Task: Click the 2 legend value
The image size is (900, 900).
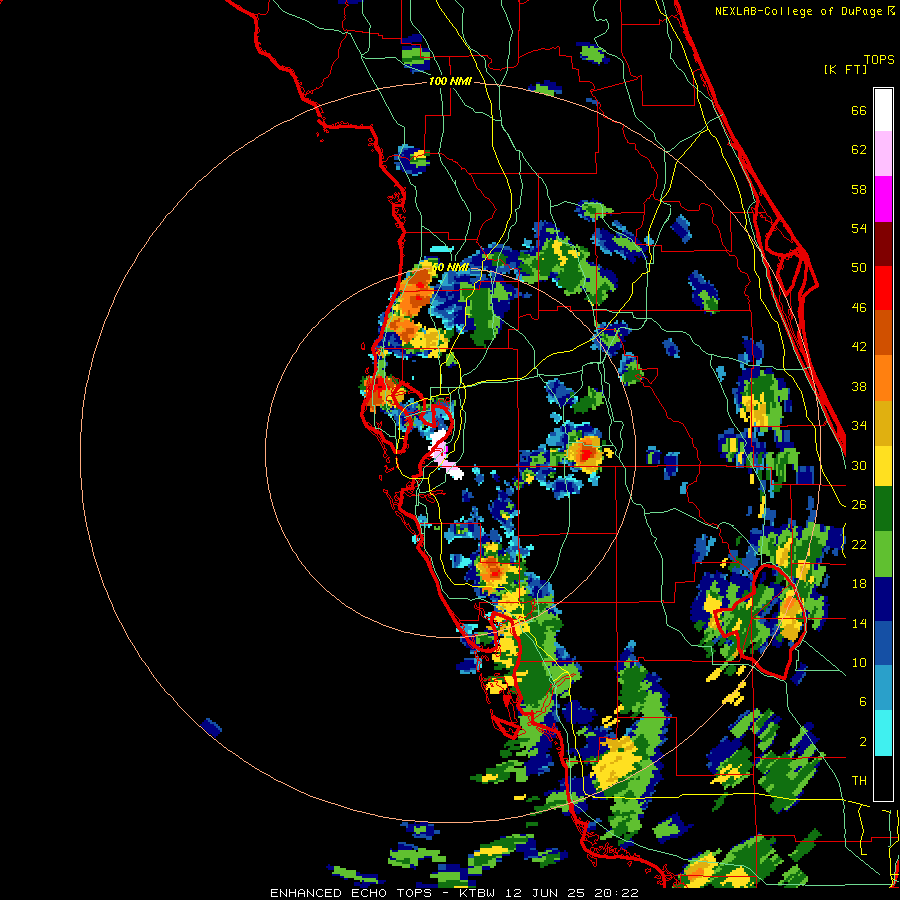Action: pyautogui.click(x=863, y=742)
